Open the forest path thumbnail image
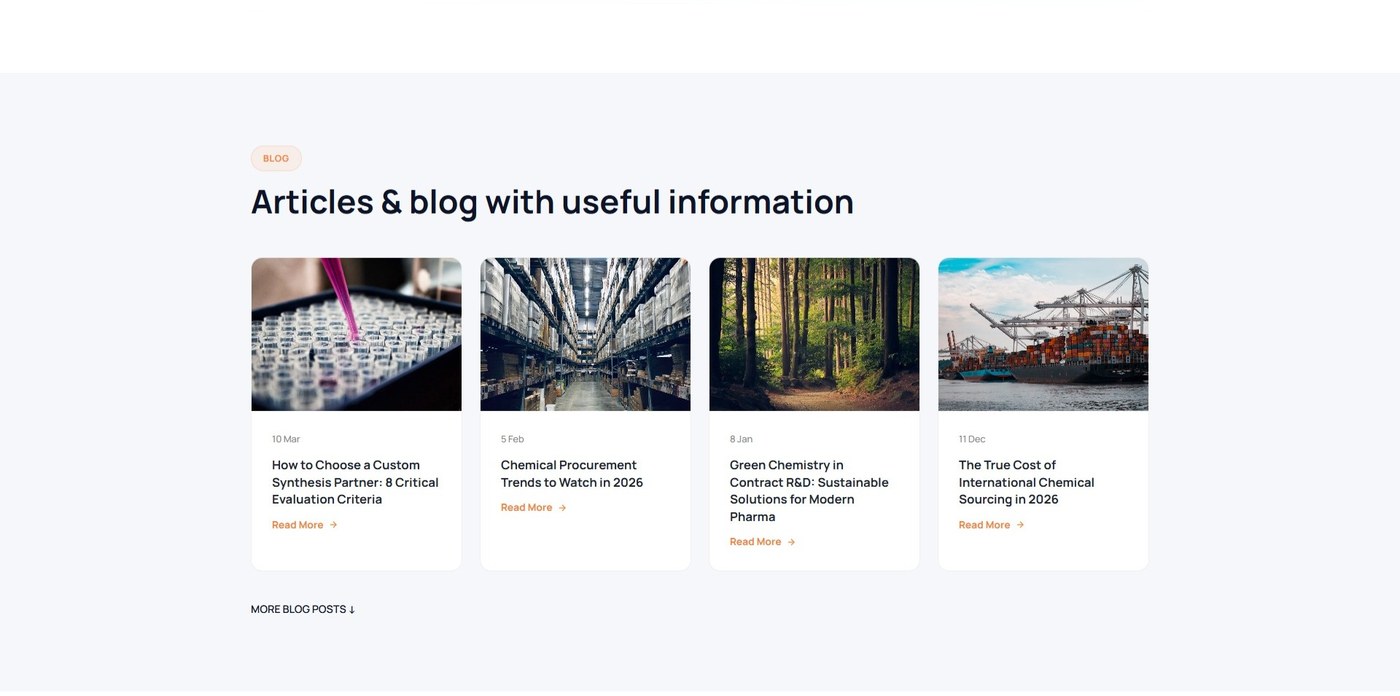 (x=814, y=334)
